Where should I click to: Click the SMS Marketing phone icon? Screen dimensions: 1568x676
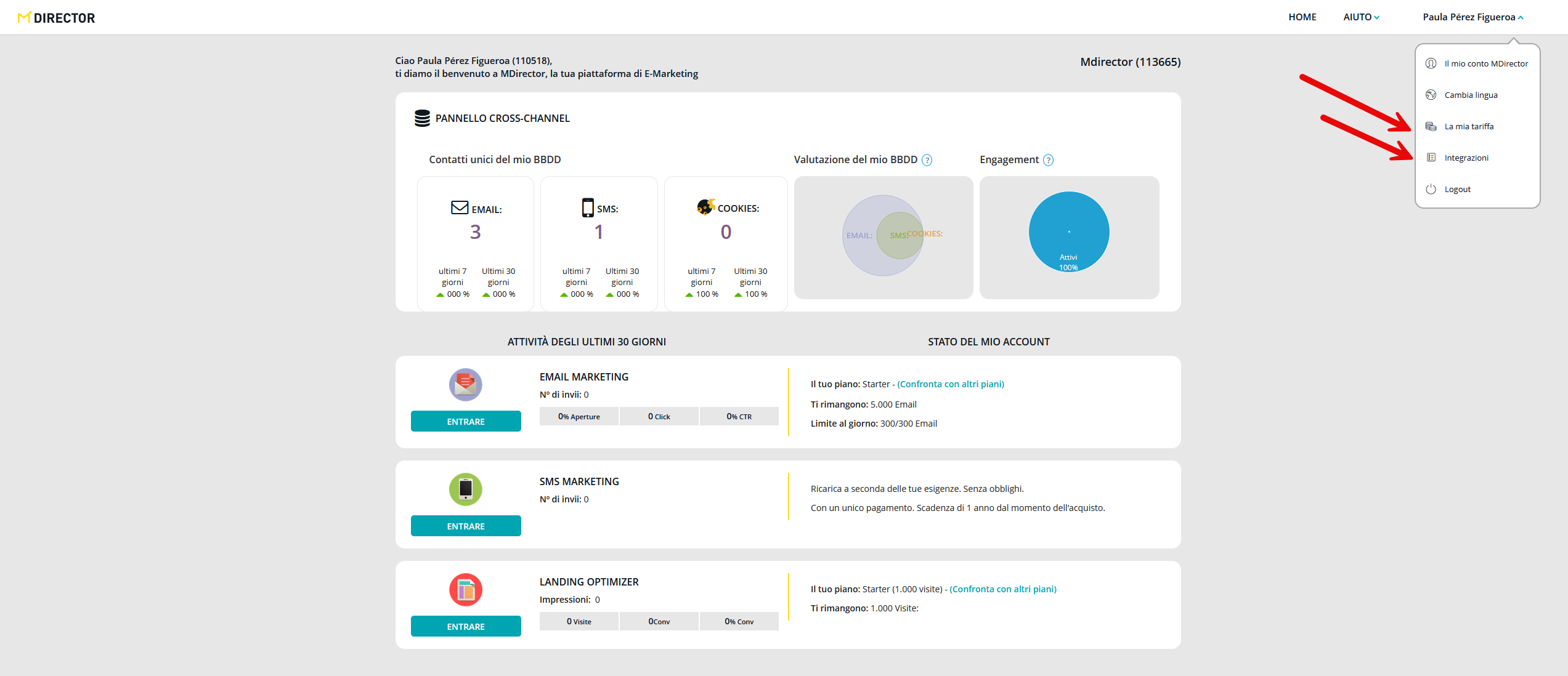465,489
